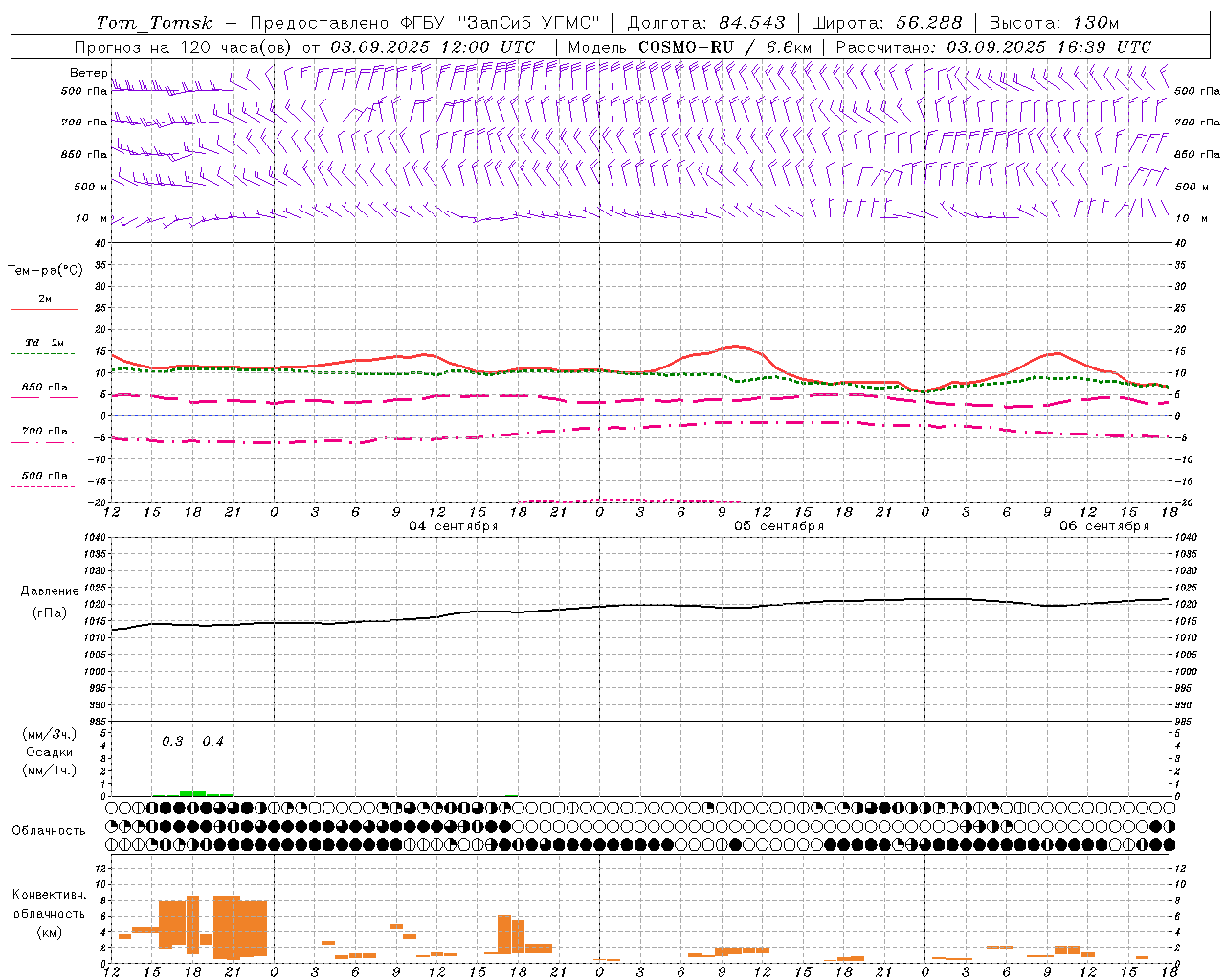
Task: Click the precipitation amount "0.4"
Action: pyautogui.click(x=212, y=742)
